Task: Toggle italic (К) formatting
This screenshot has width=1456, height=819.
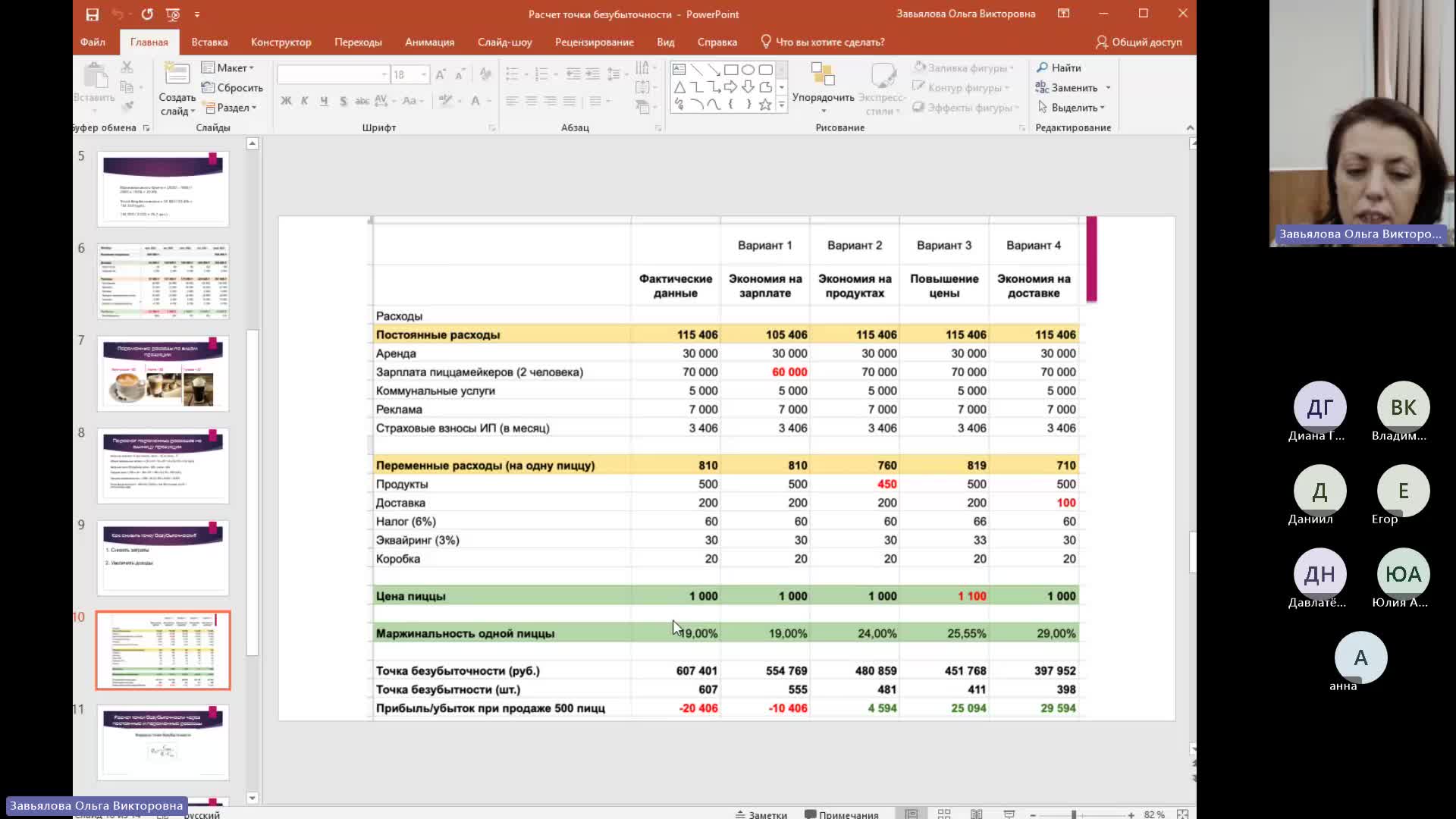Action: coord(304,101)
